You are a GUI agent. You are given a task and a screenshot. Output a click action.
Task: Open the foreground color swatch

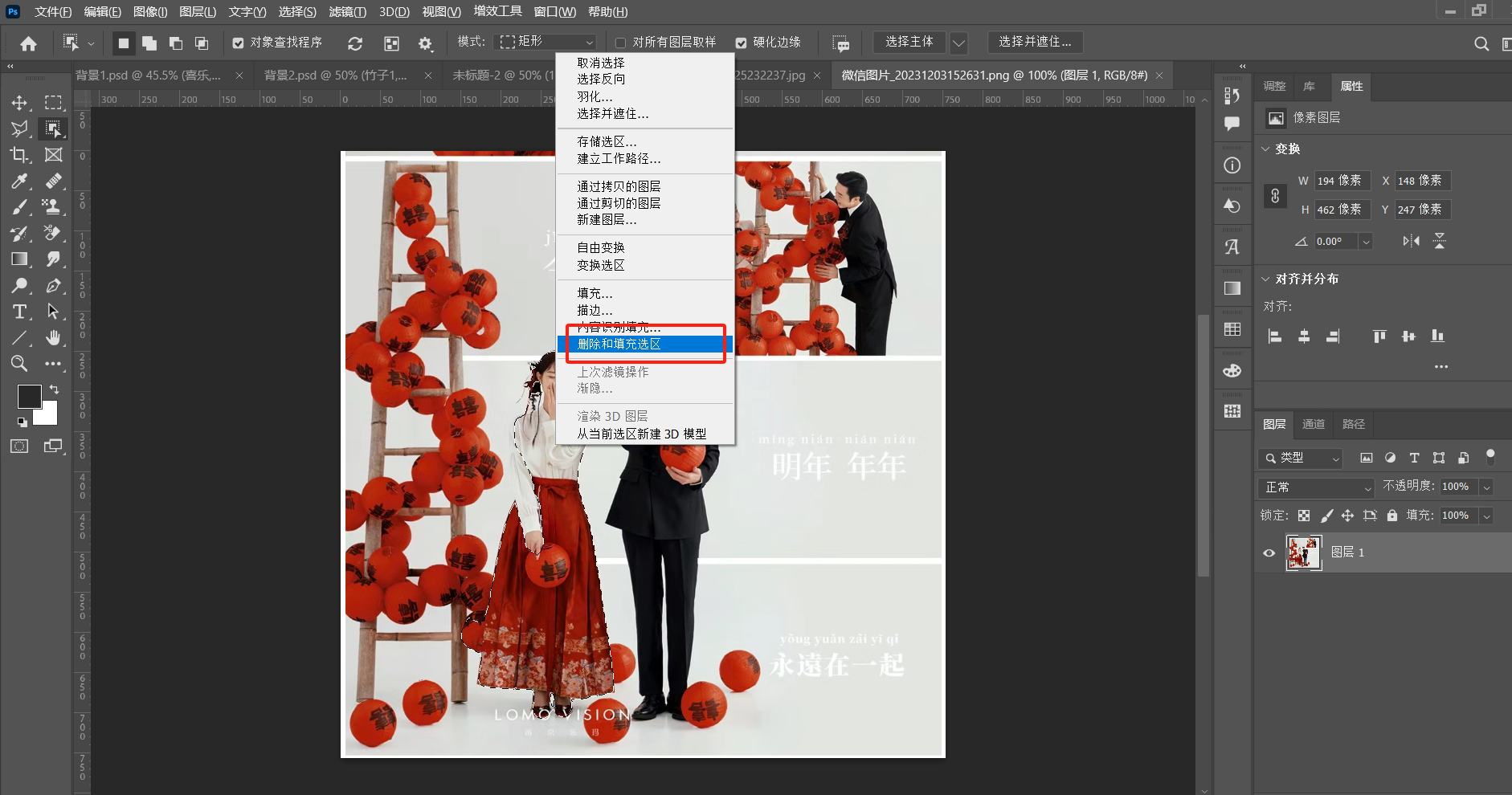tap(29, 397)
